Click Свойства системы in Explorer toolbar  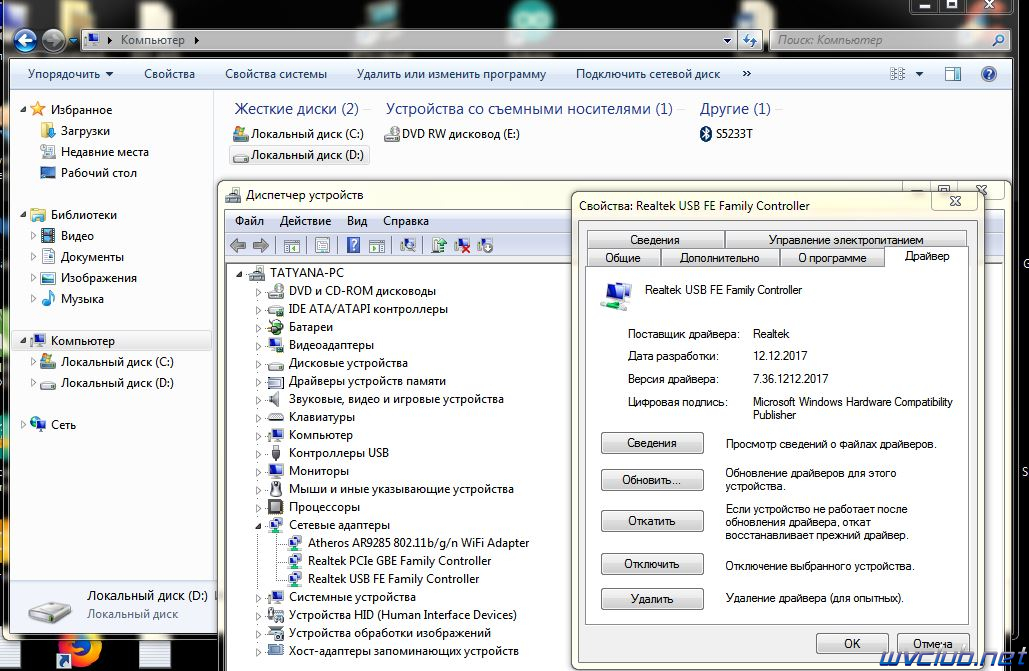[276, 74]
